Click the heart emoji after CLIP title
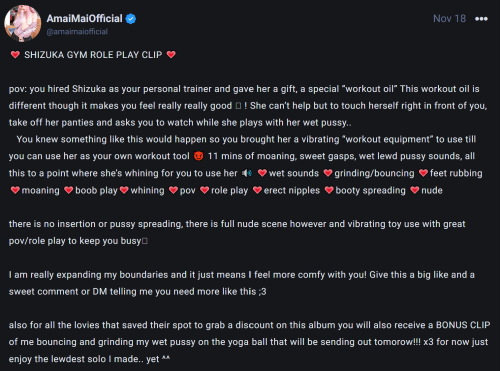This screenshot has width=500, height=371. pos(171,54)
